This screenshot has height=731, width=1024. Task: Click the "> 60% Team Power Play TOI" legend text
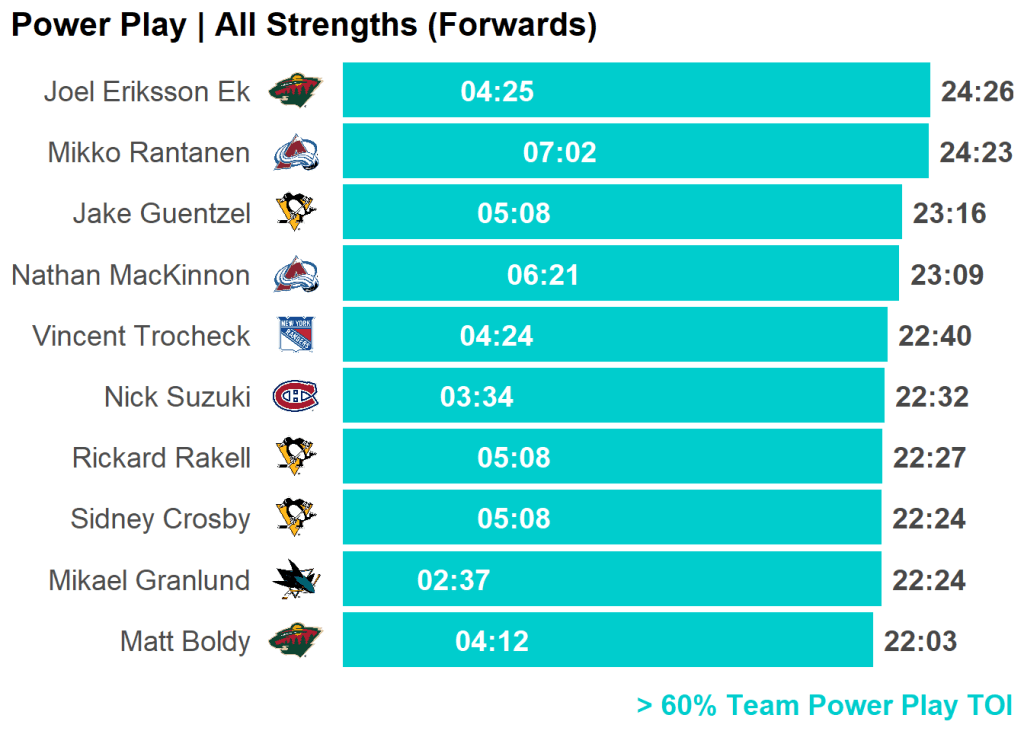click(x=824, y=706)
